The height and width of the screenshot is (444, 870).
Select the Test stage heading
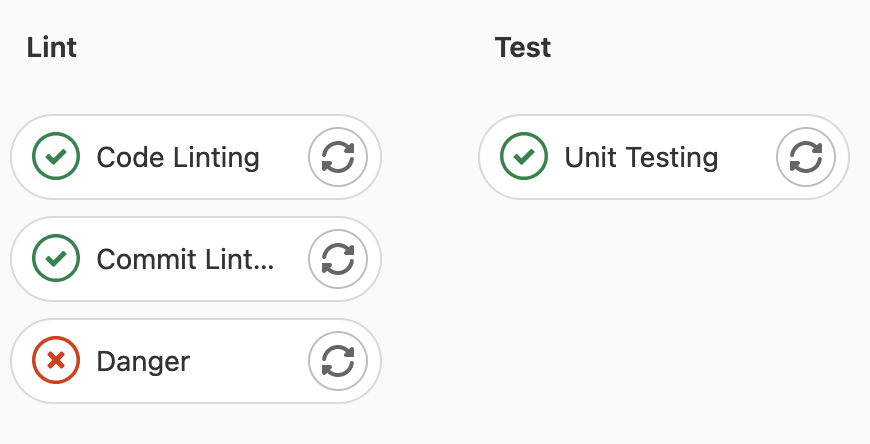[523, 47]
